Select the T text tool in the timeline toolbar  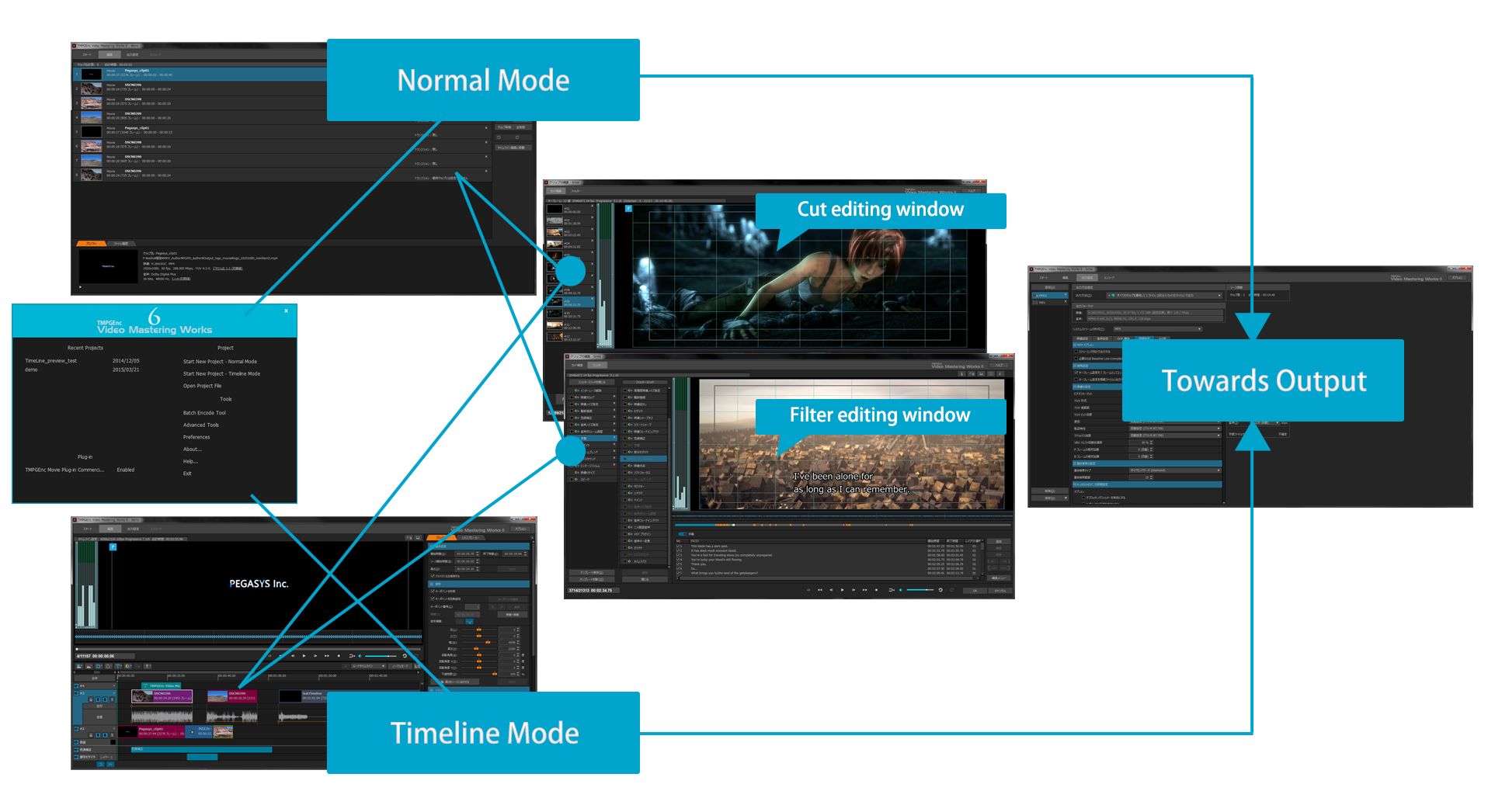click(x=117, y=666)
